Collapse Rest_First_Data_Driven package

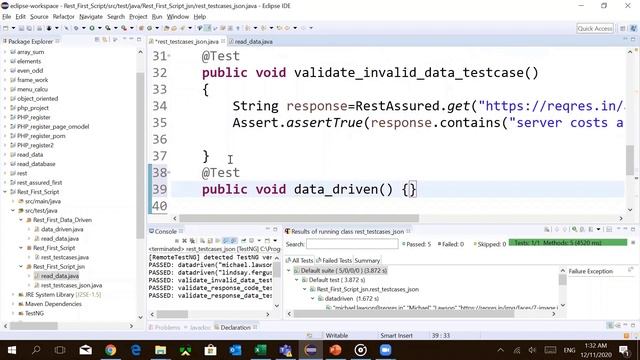tap(21, 220)
